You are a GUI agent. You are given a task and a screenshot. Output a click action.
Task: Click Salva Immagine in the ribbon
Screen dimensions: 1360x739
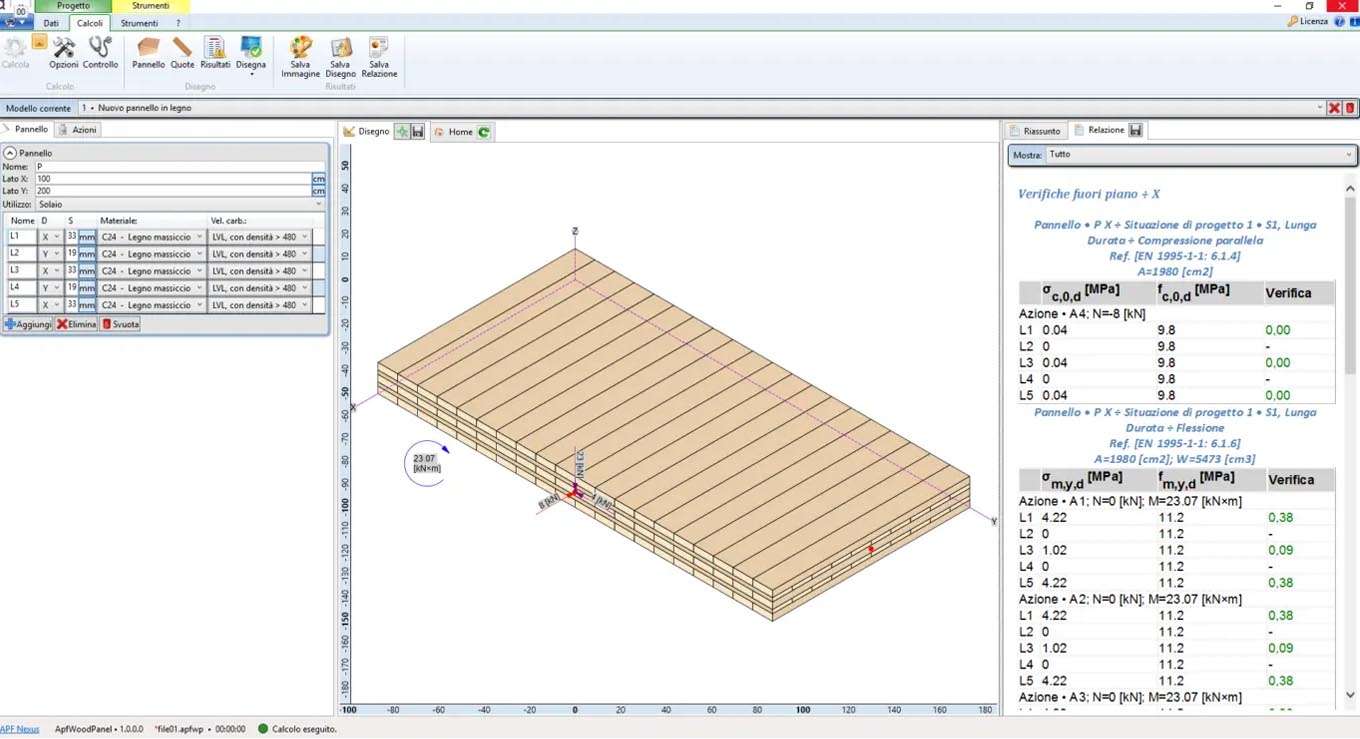coord(300,57)
